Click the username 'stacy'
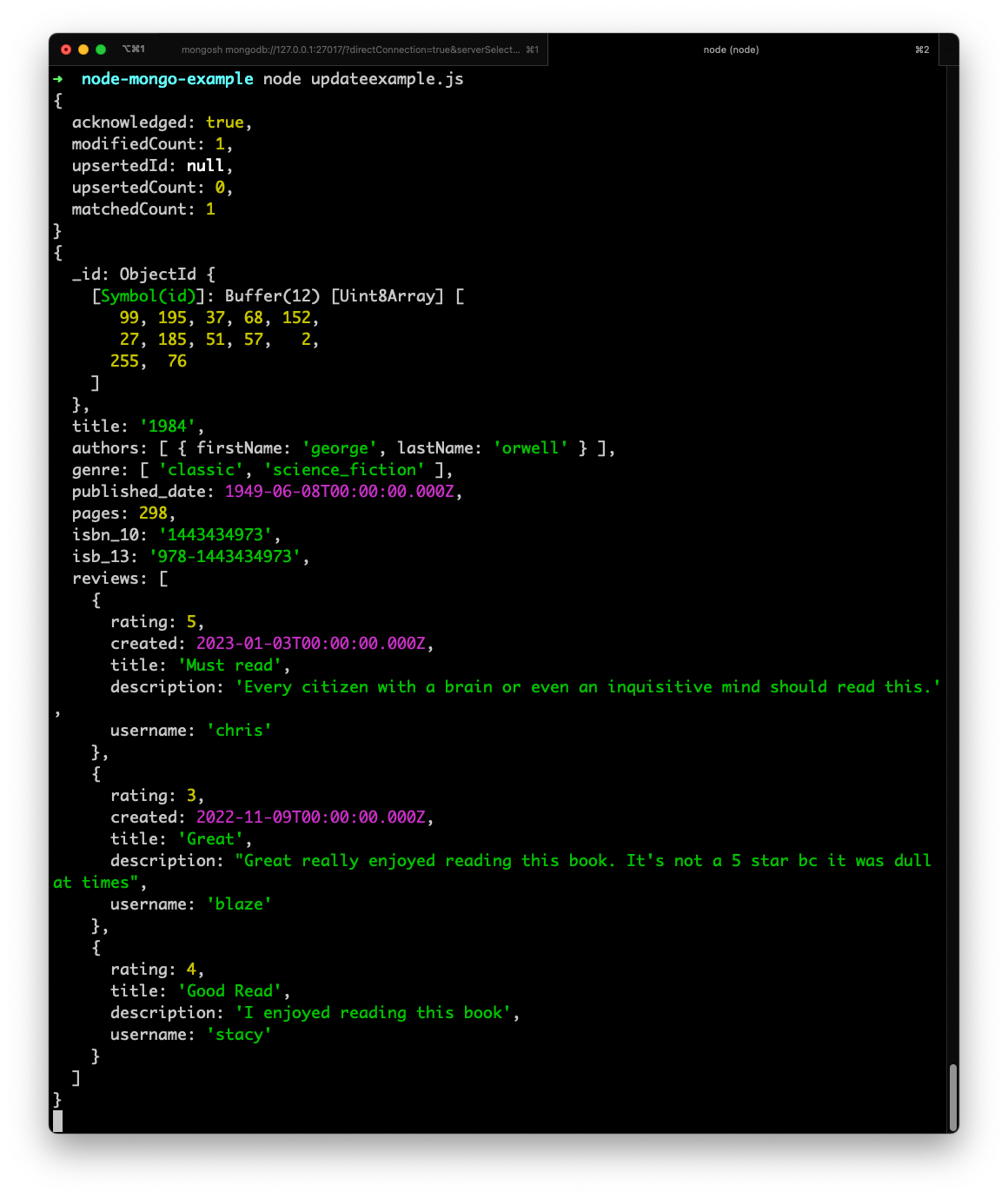This screenshot has width=1008, height=1198. pos(239,1035)
